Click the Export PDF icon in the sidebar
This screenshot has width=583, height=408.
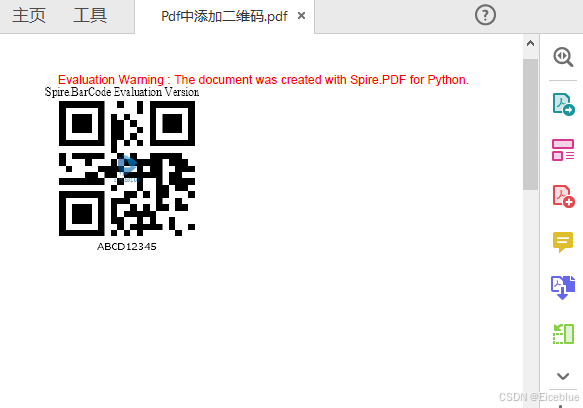tap(563, 104)
